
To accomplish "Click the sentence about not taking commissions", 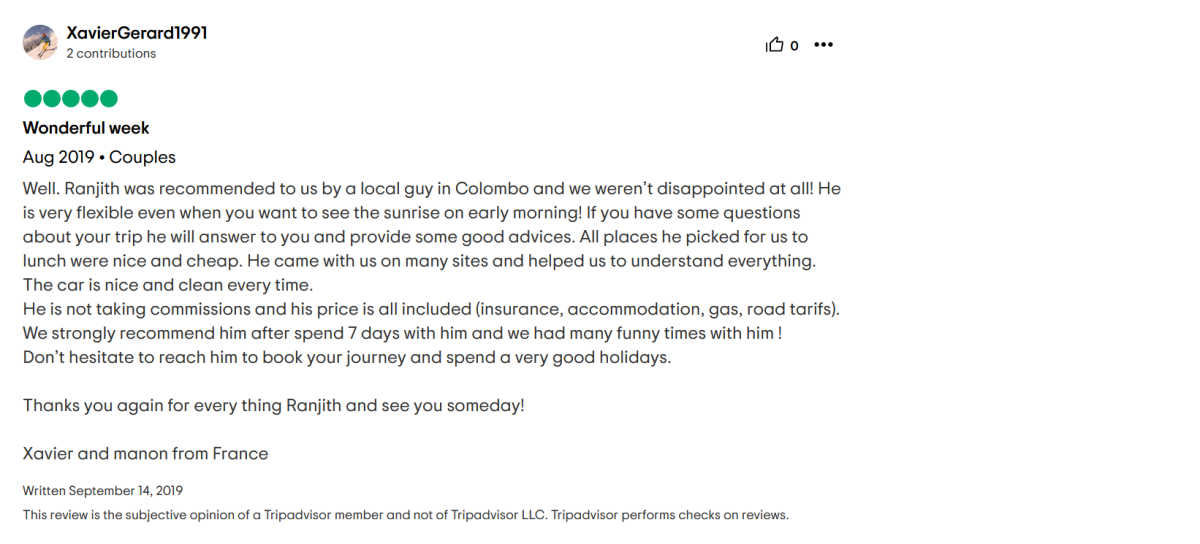I will coord(431,309).
